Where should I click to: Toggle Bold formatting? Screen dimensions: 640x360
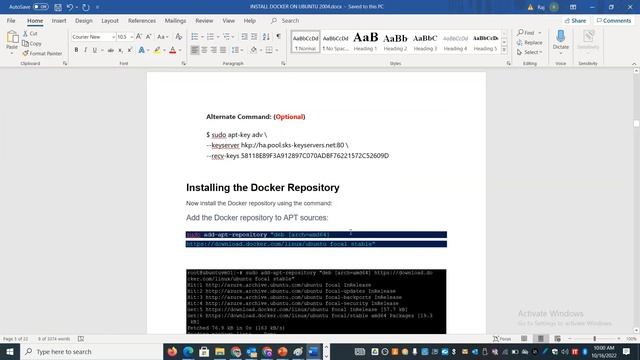click(x=76, y=50)
